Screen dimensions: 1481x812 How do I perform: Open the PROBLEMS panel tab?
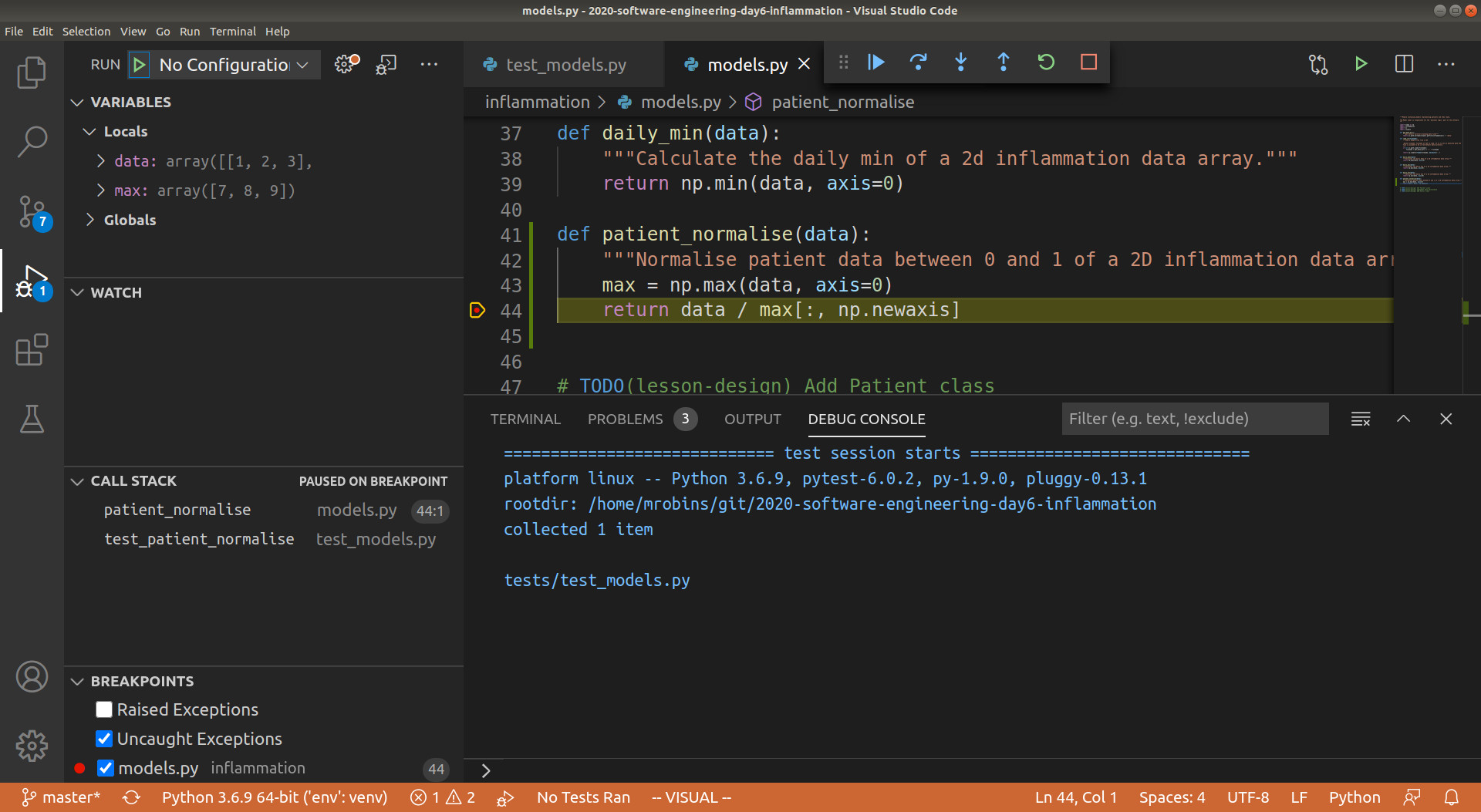click(x=625, y=419)
